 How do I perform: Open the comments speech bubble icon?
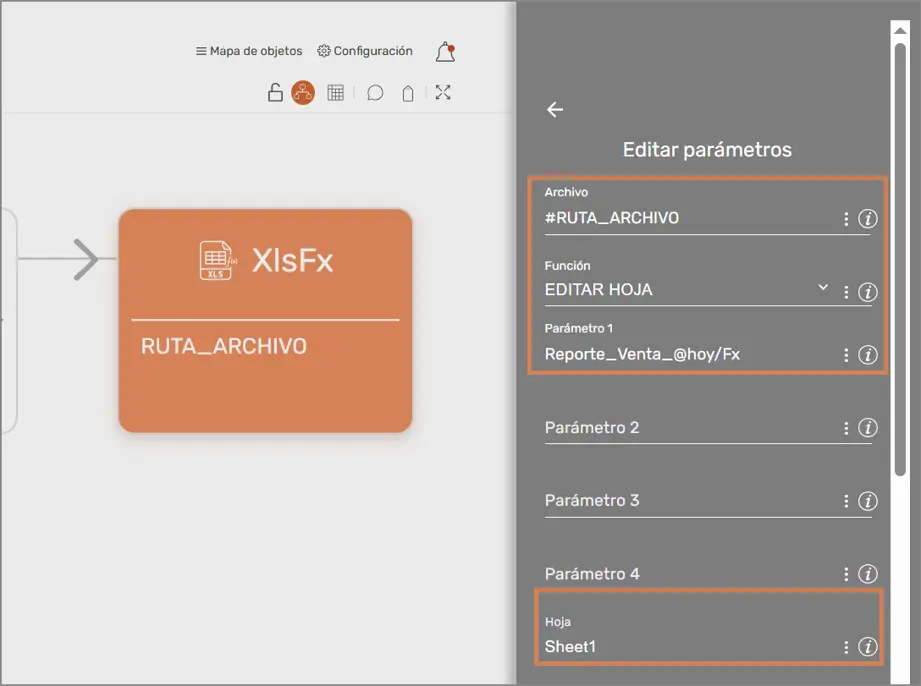pyautogui.click(x=375, y=93)
